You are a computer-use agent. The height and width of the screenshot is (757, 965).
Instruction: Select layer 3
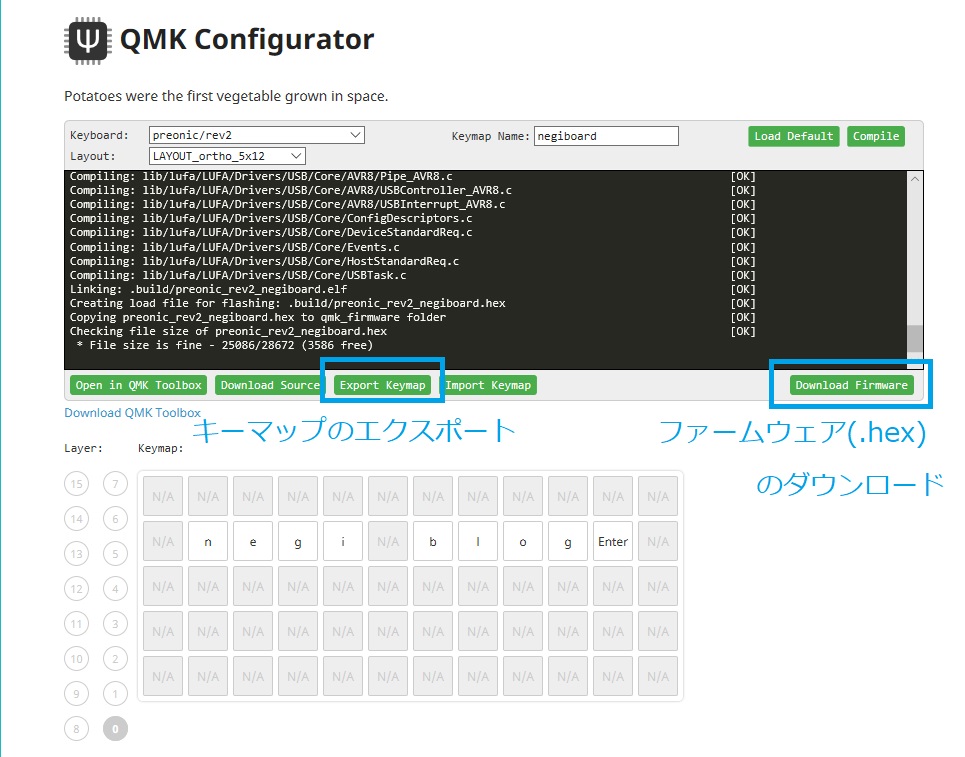(115, 624)
